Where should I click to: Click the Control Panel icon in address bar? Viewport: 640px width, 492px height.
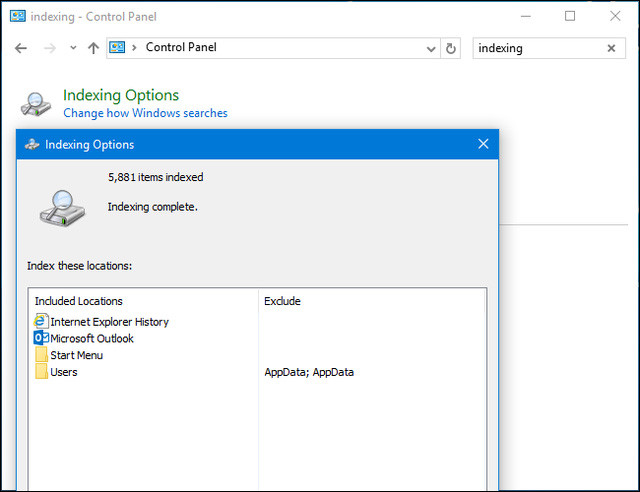118,48
